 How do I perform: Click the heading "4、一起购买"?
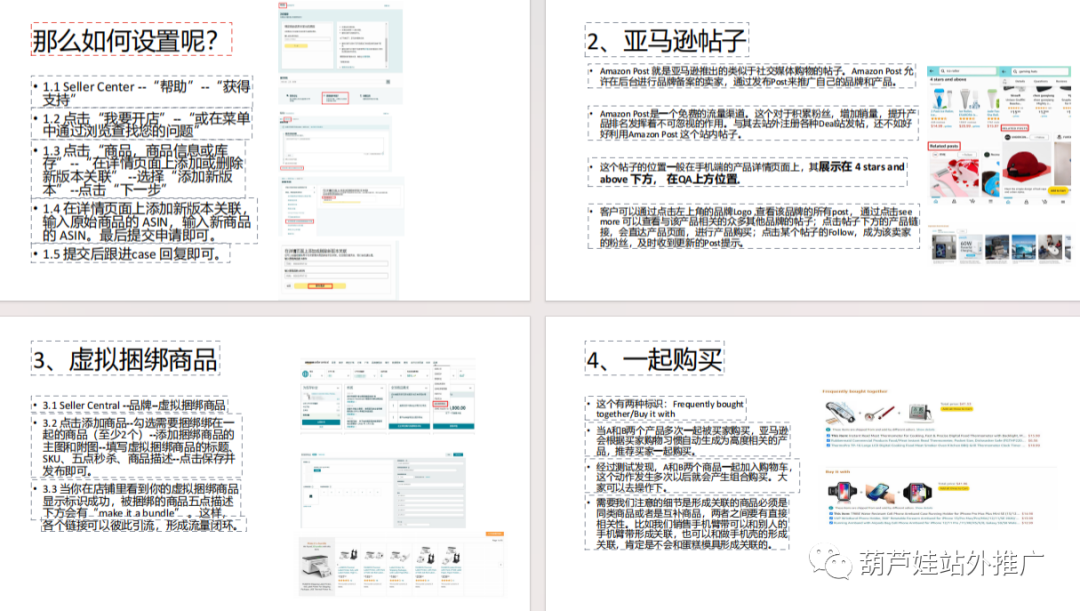click(x=654, y=359)
